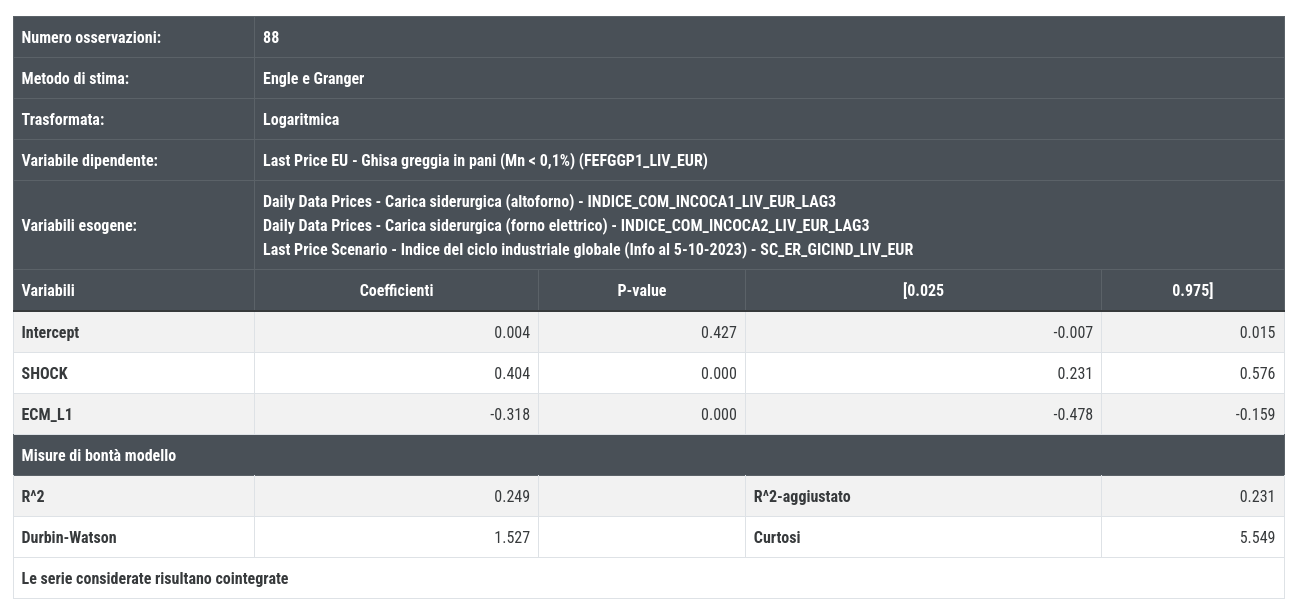Click the [0.025 column header
This screenshot has height=615, width=1296.
click(923, 291)
